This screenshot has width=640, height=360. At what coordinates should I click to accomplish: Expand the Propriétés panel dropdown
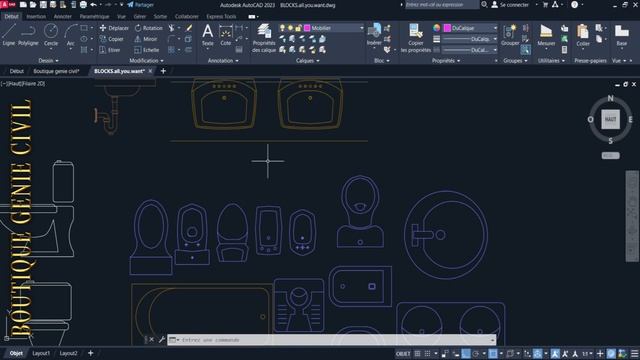446,60
